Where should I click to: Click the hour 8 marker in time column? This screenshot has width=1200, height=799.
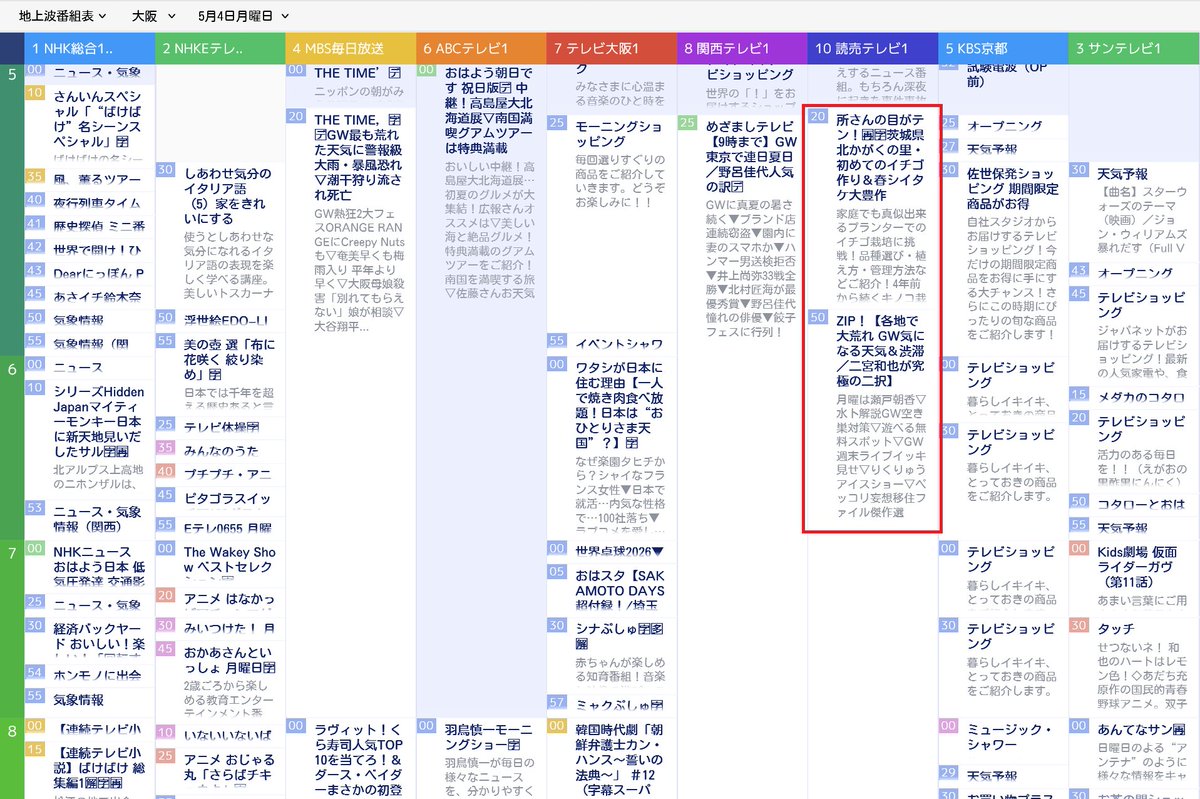[x=12, y=730]
